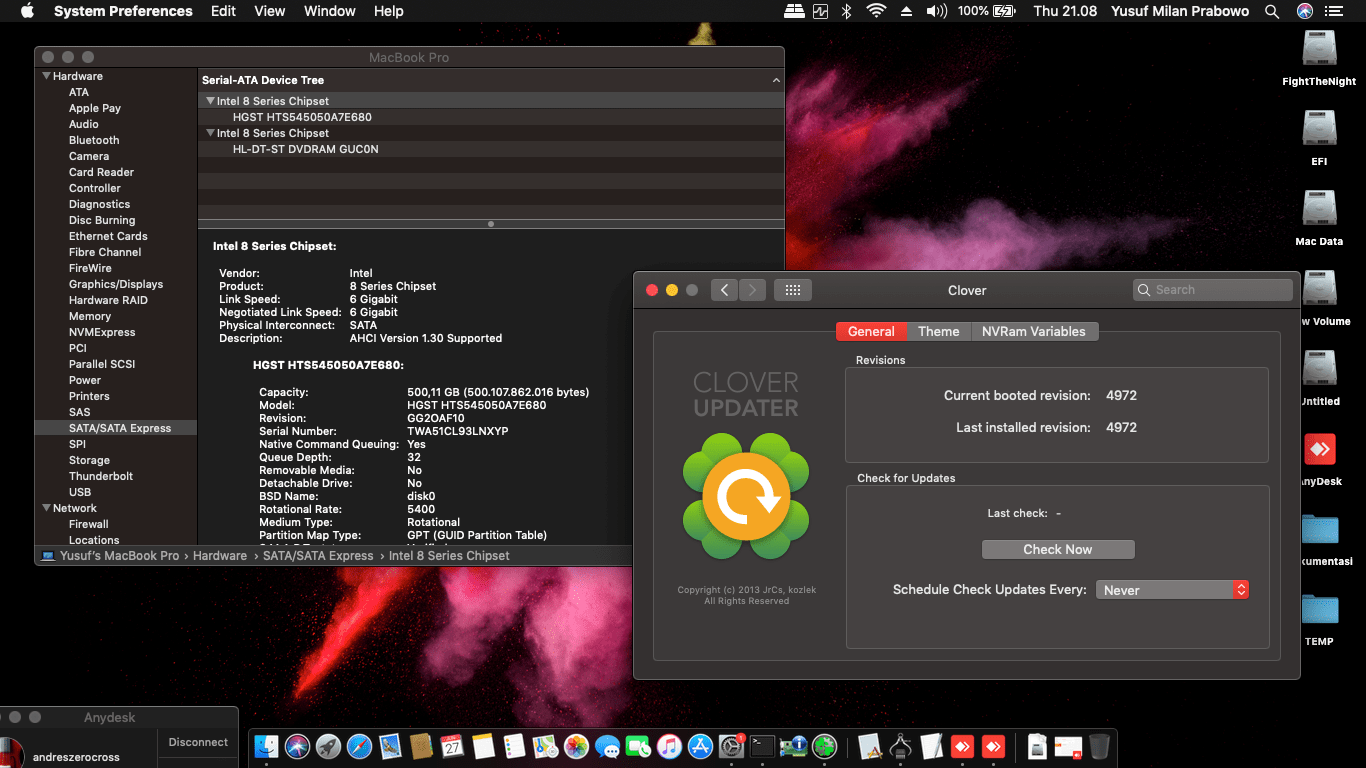Show all preferences grid button
Screen dimensions: 1366x768
click(x=793, y=290)
